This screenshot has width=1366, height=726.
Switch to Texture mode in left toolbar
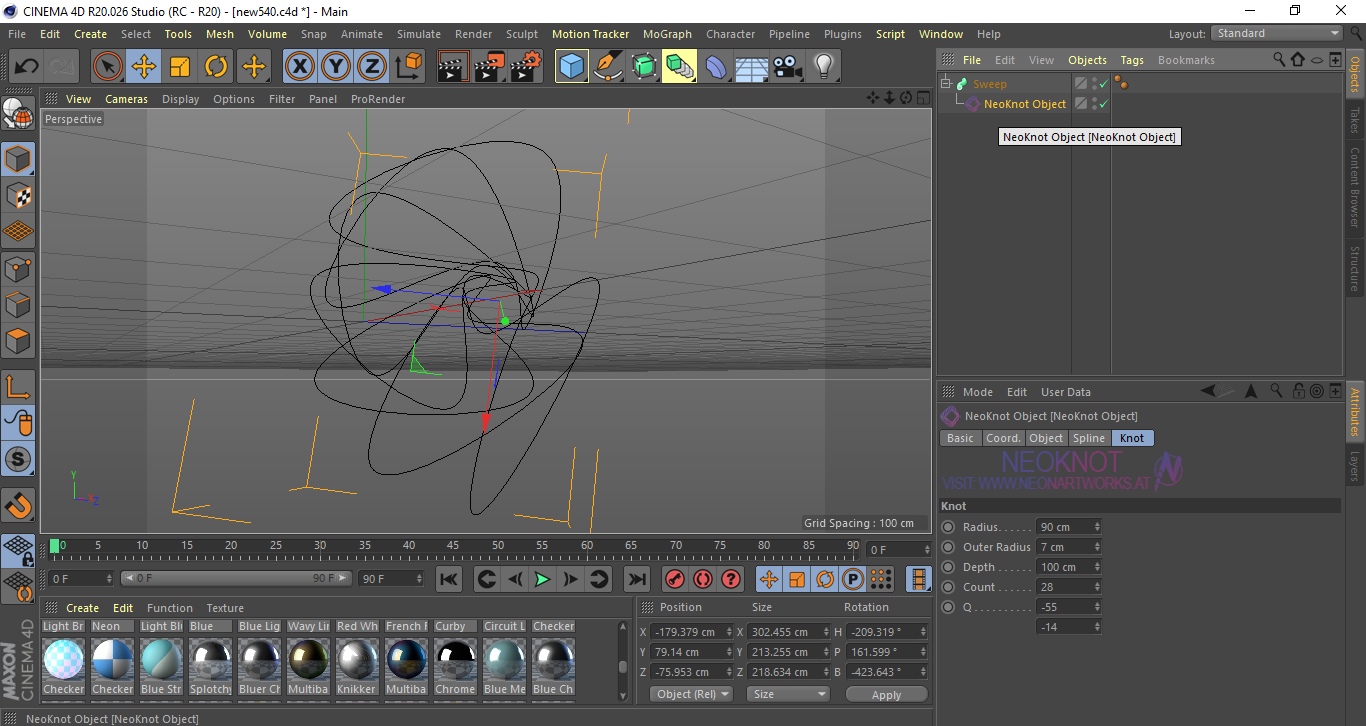(x=18, y=196)
